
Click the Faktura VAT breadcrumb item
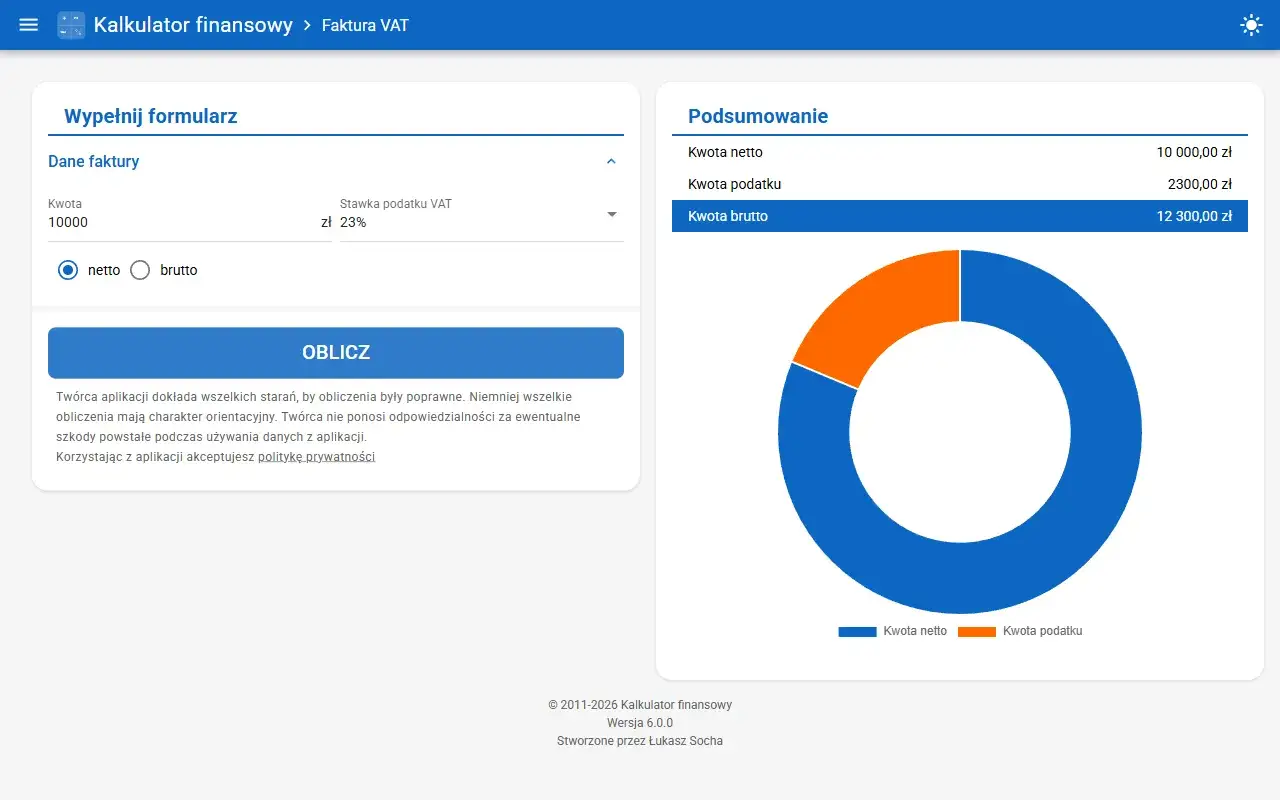click(x=365, y=25)
